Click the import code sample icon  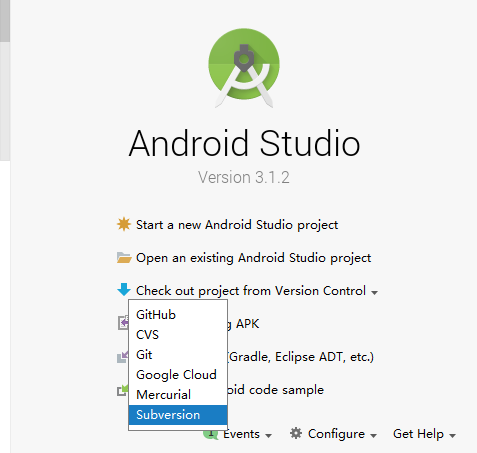pos(122,390)
